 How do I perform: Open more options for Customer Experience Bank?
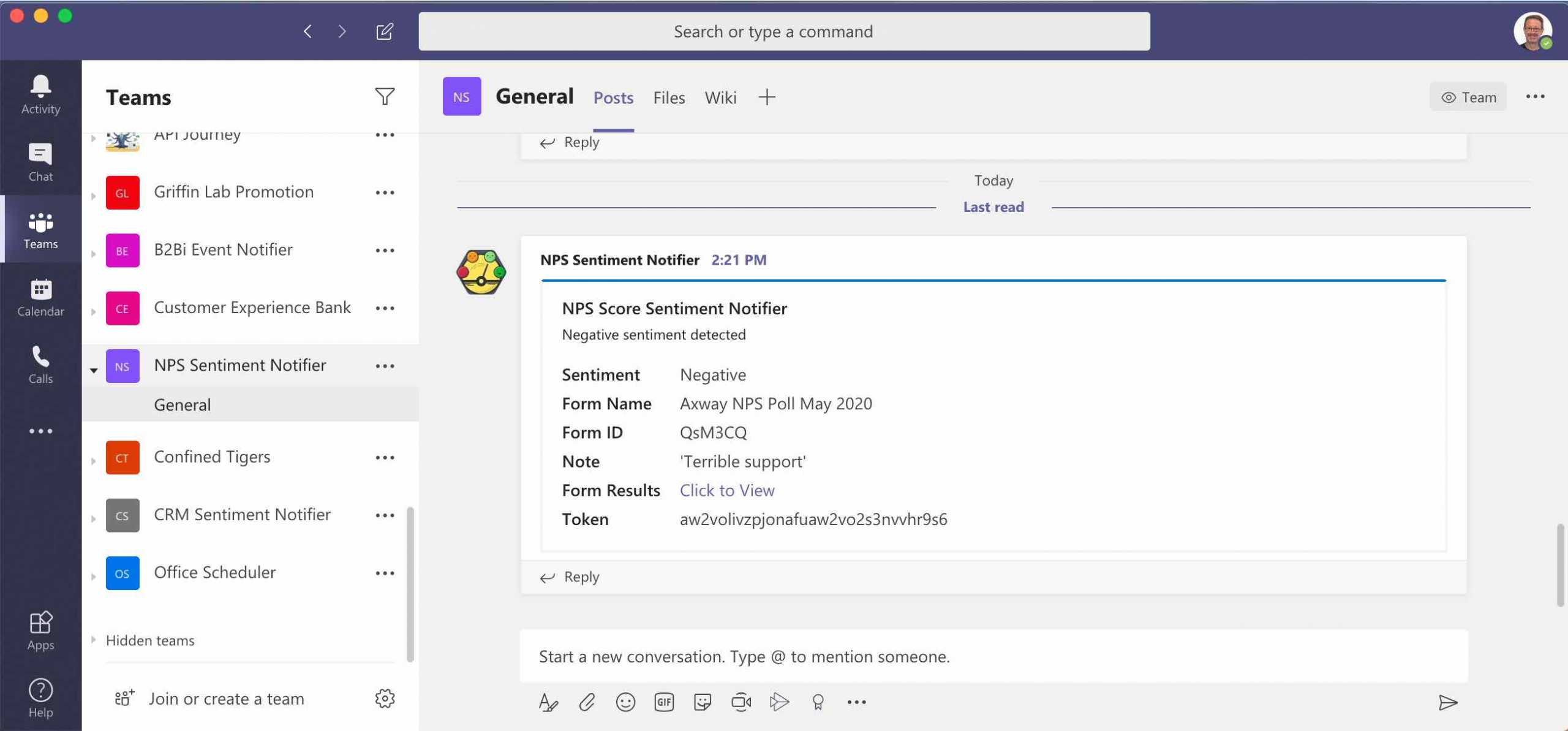[x=385, y=308]
